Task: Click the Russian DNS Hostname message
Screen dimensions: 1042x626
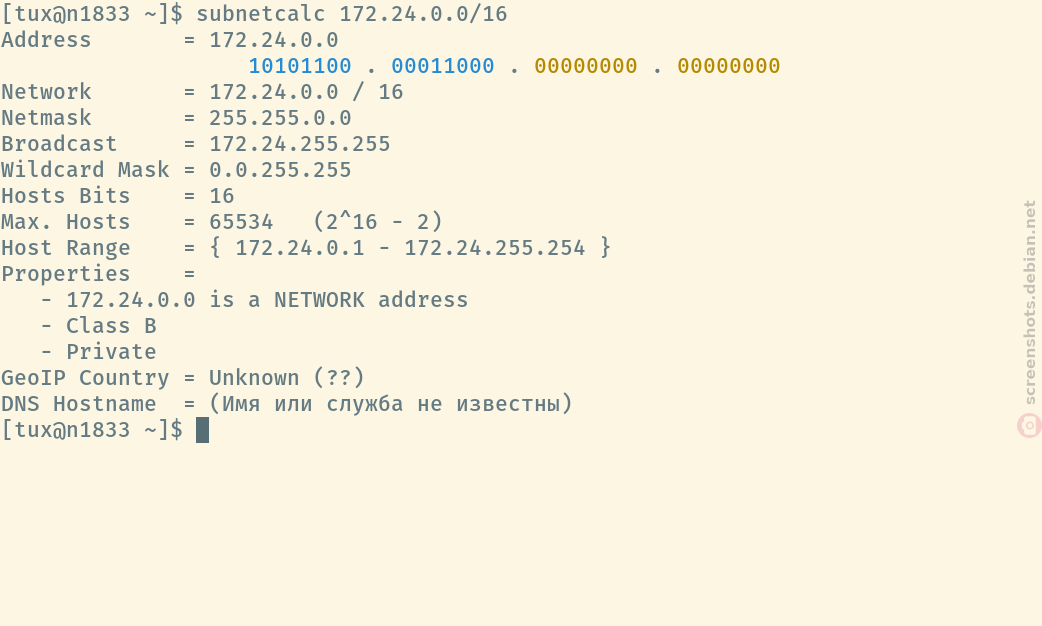Action: click(391, 403)
